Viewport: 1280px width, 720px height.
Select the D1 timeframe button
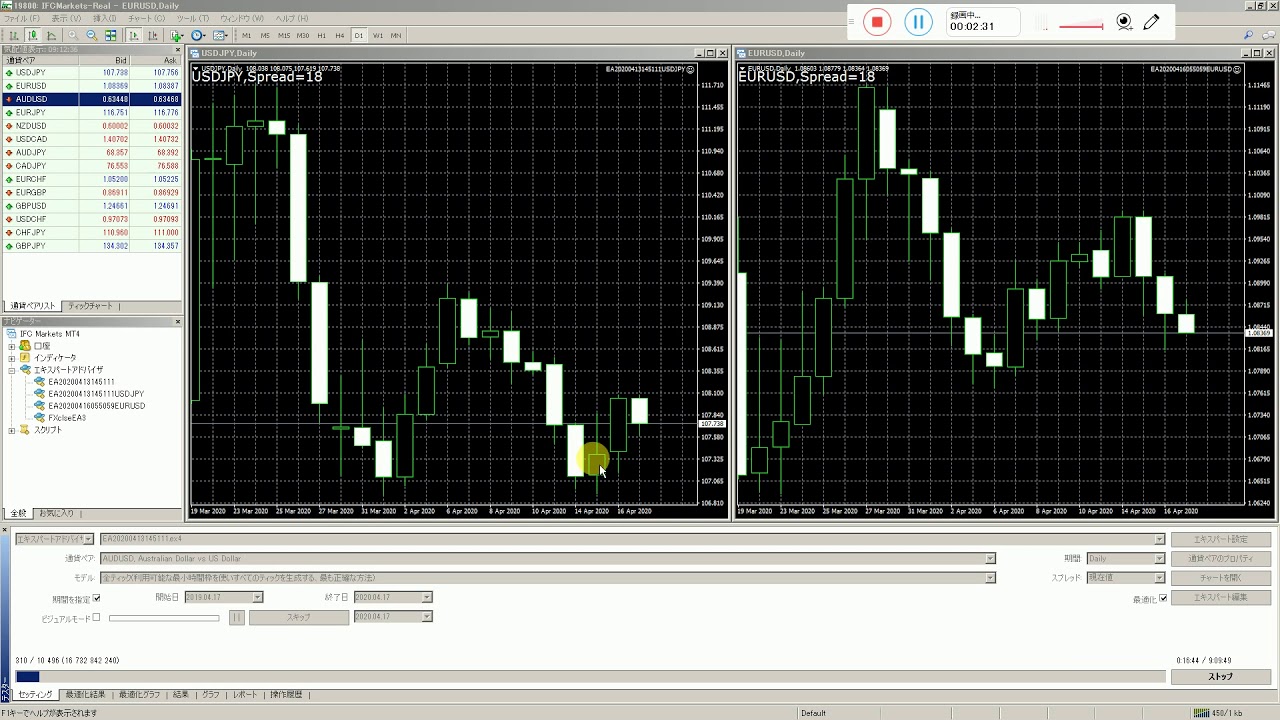pyautogui.click(x=359, y=35)
